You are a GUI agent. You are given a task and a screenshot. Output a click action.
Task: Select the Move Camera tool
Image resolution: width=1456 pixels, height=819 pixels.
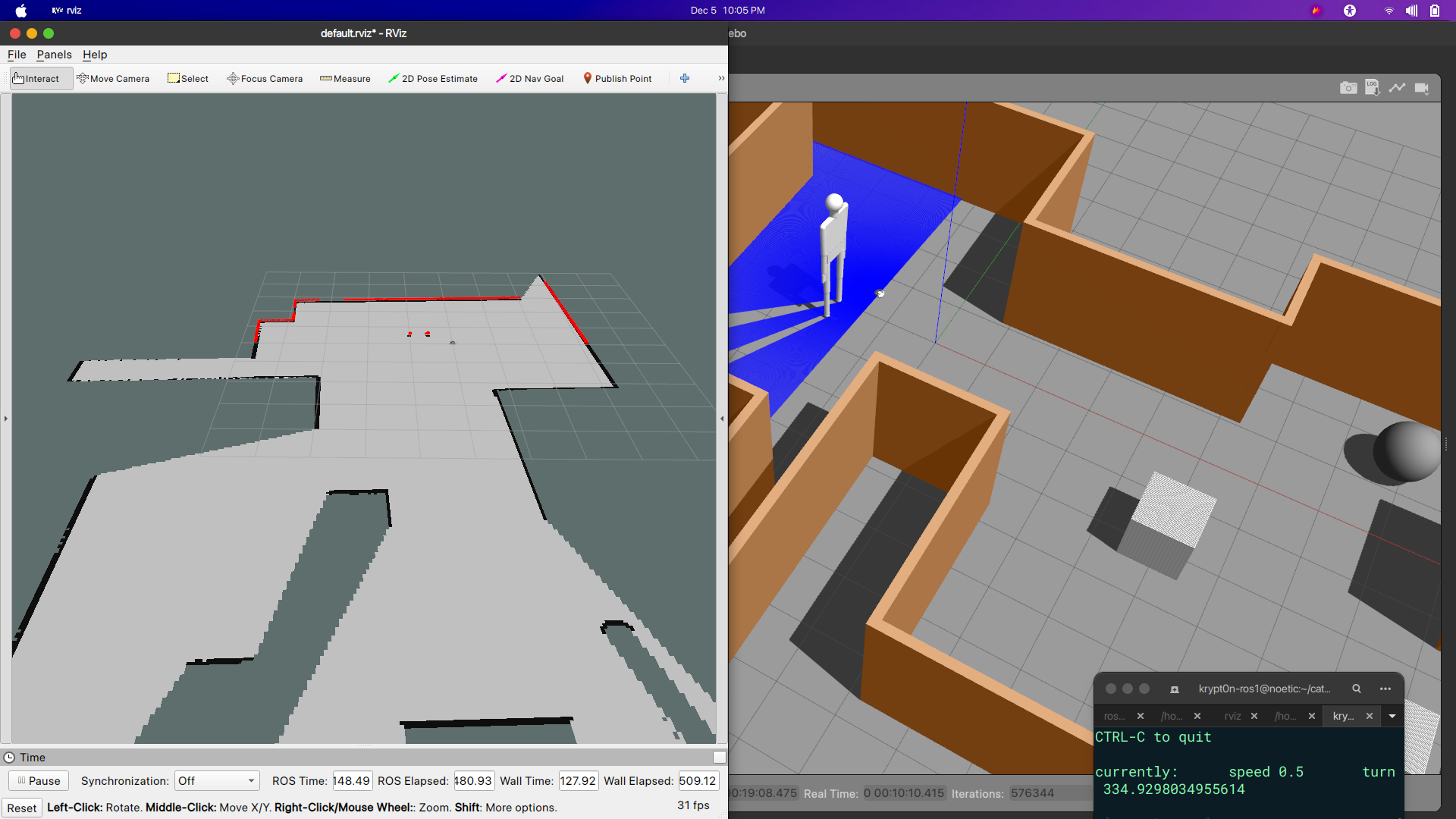click(x=113, y=79)
